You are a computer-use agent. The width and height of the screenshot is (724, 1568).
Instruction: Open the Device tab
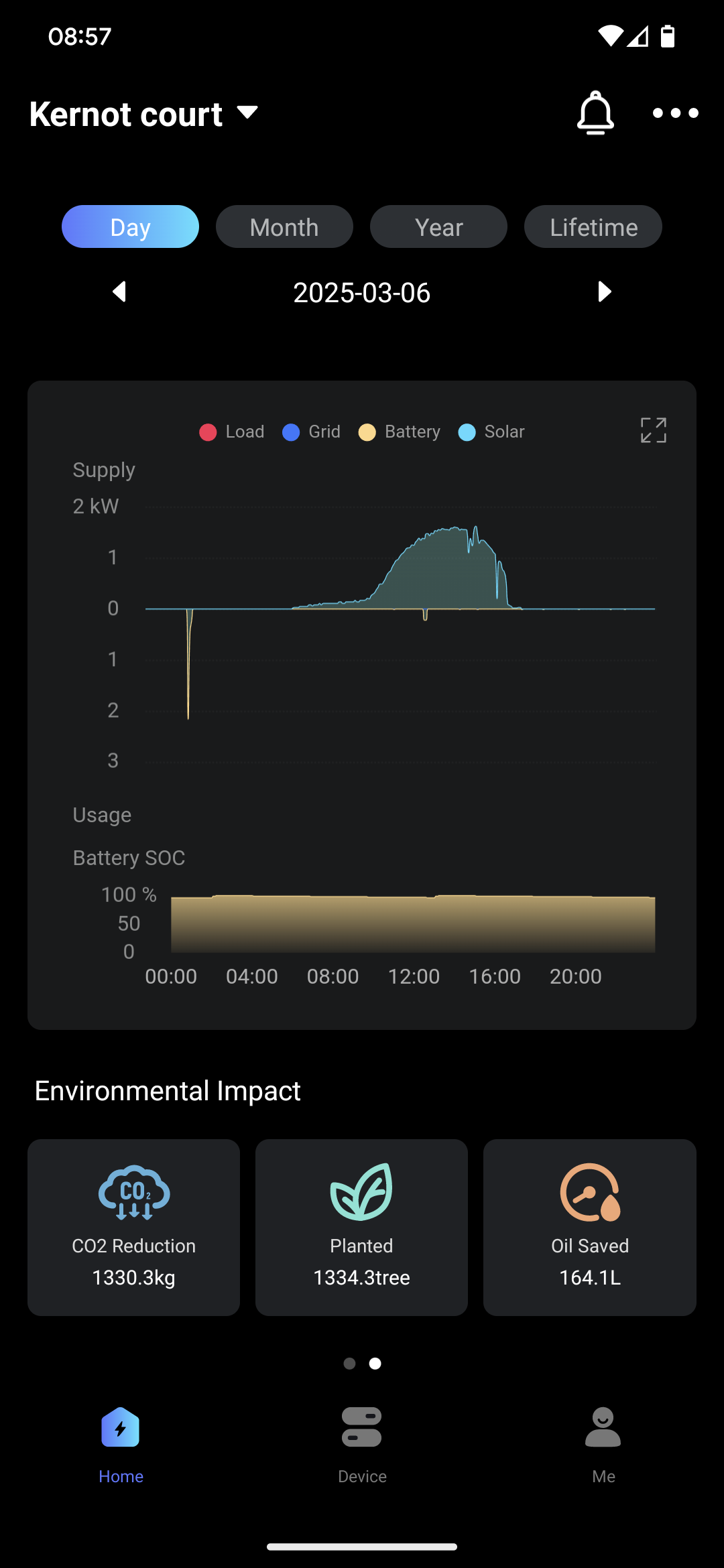pos(362,1439)
